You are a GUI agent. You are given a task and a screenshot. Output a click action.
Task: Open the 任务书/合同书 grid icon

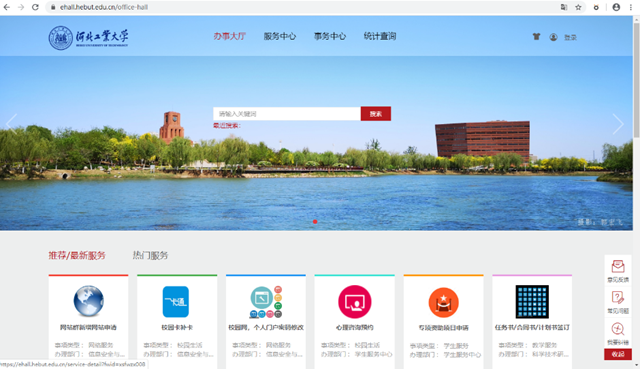(x=532, y=302)
